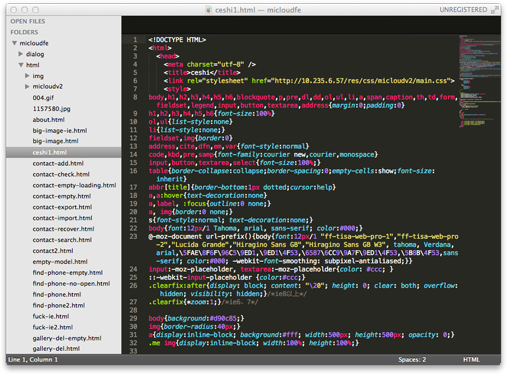Viewport: 507px width, 374px height.
Task: Open 004.gif in the sidebar
Action: coord(43,98)
